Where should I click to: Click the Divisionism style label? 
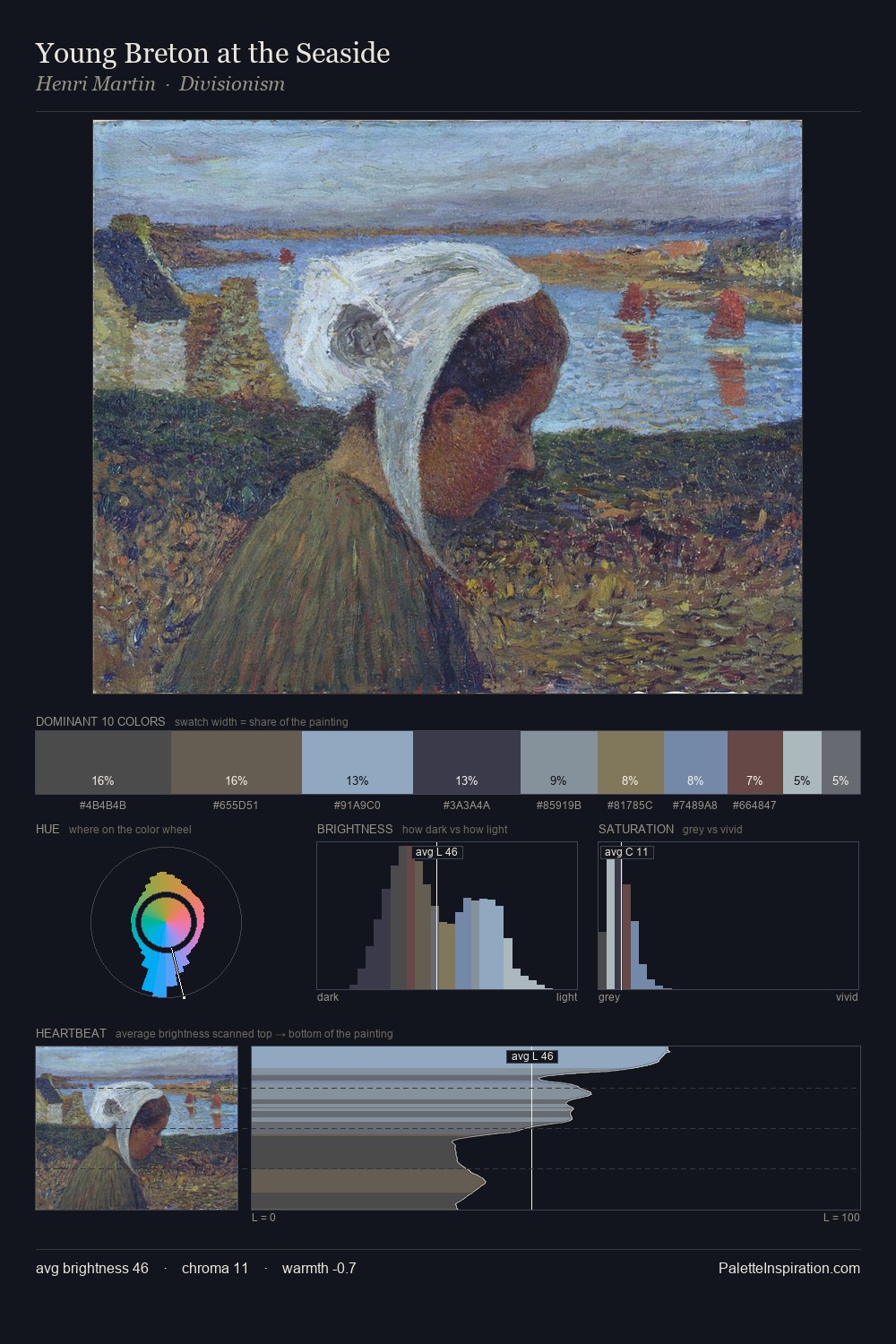click(x=232, y=84)
